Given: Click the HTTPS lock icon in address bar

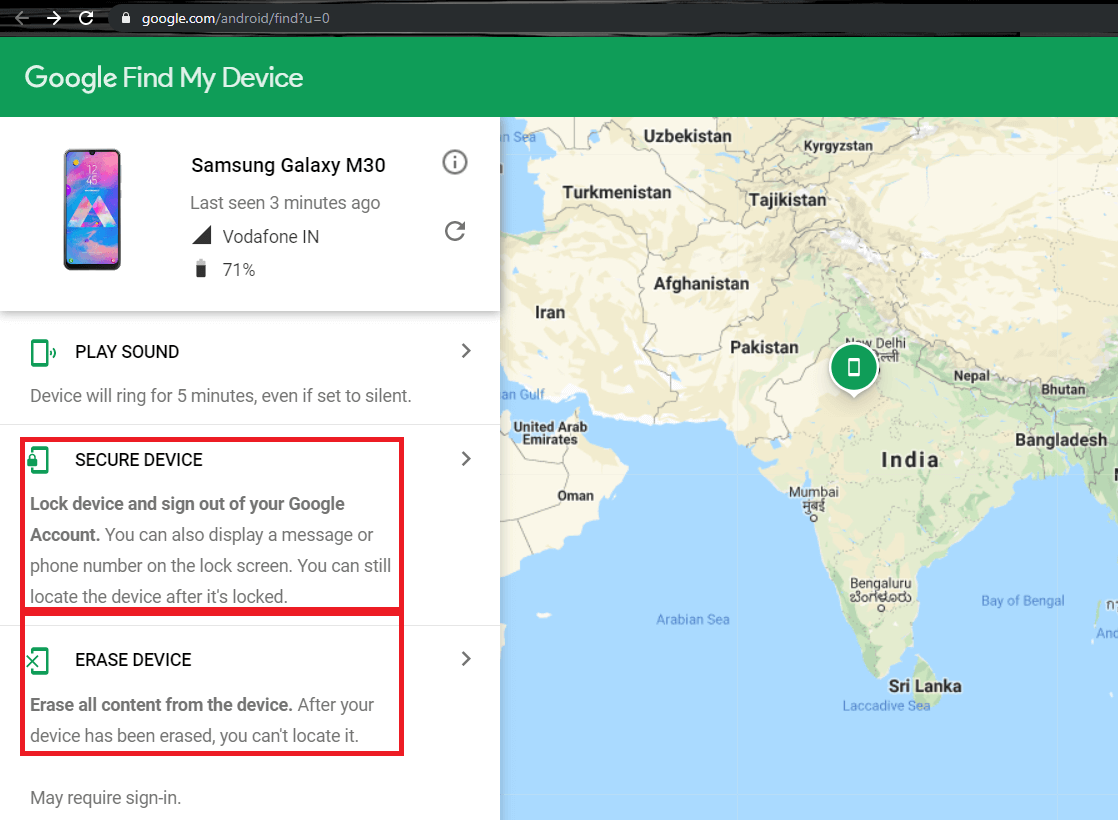Looking at the screenshot, I should coord(125,17).
